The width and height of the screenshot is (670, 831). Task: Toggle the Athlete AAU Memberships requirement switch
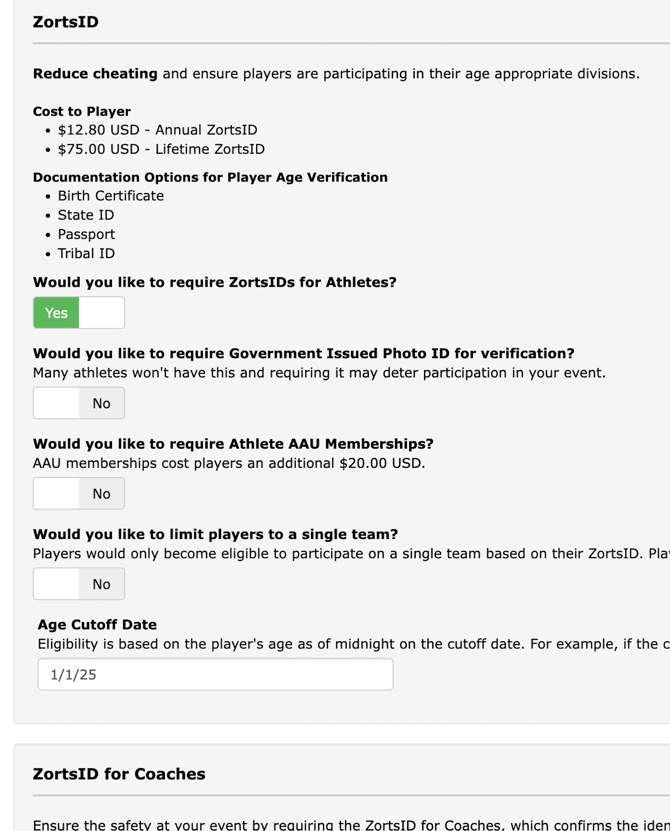point(79,493)
